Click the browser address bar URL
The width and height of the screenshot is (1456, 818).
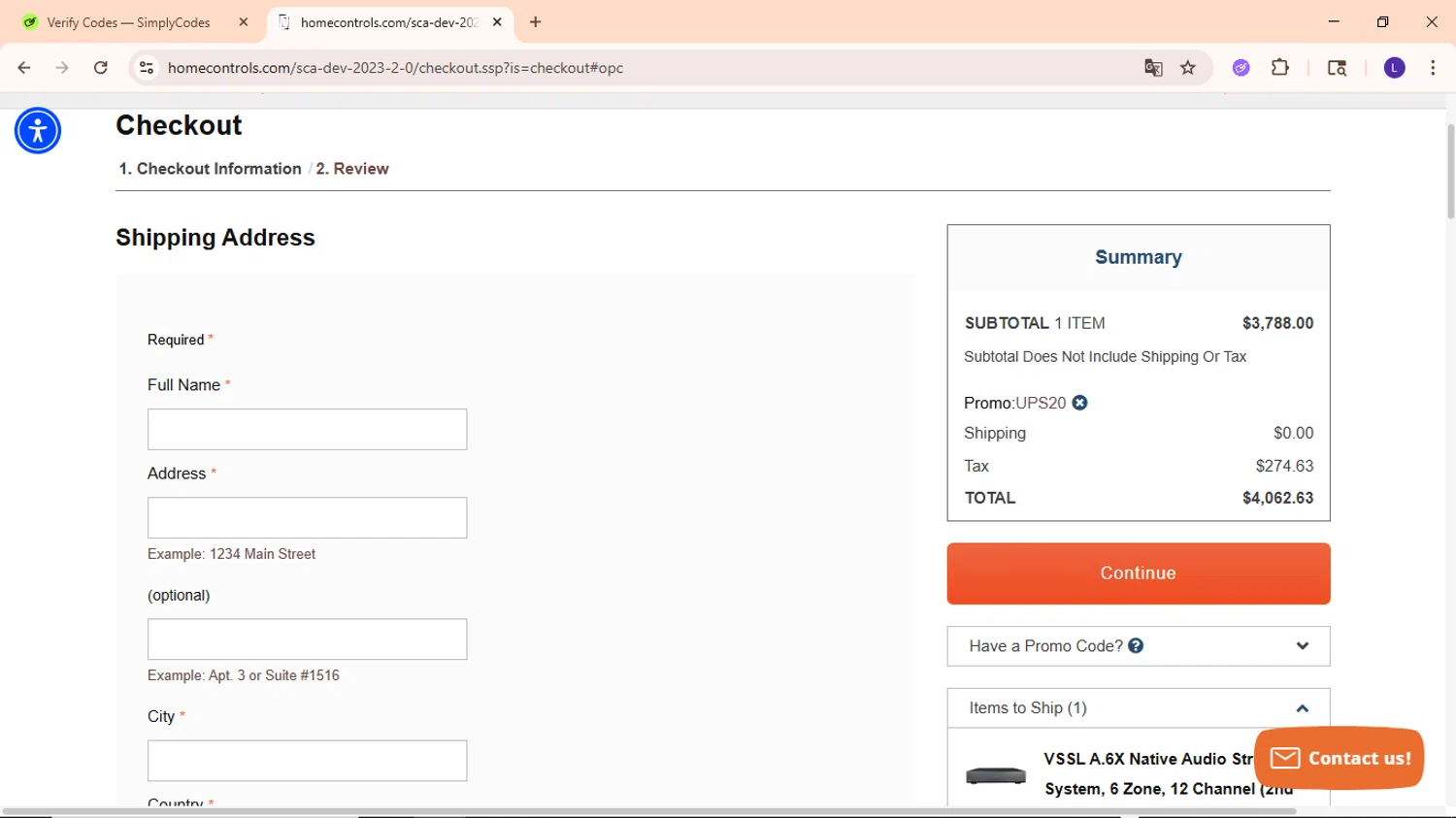point(395,68)
